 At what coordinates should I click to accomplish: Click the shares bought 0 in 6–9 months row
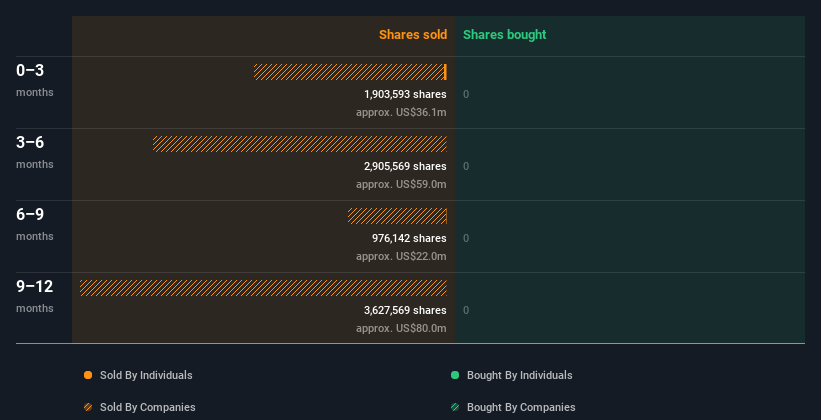tap(466, 238)
